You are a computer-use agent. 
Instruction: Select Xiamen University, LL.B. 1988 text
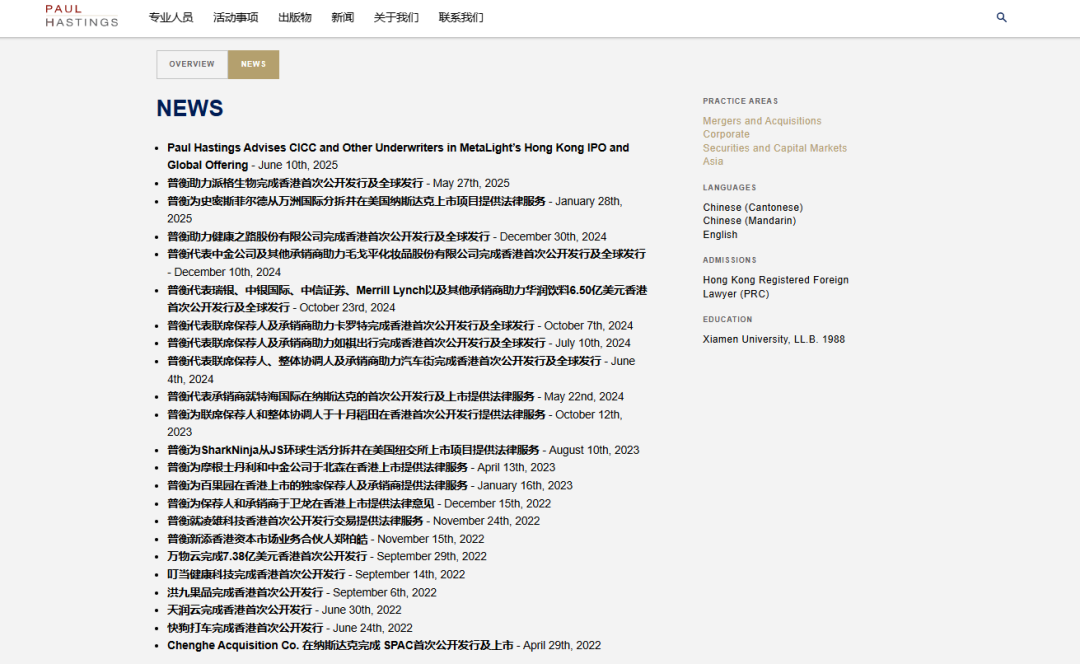click(x=773, y=340)
